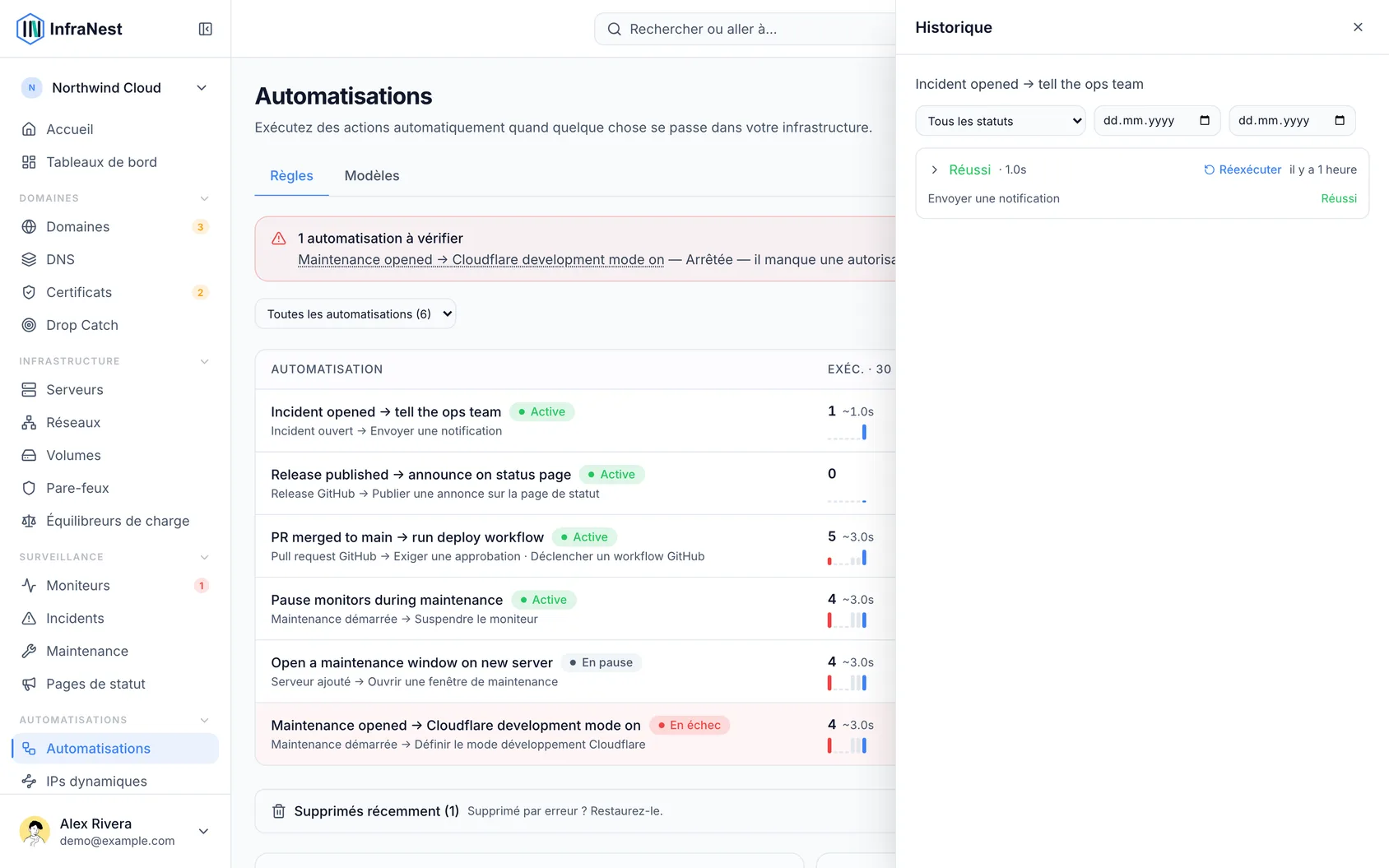Open the Alex Rivera account menu

click(115, 831)
